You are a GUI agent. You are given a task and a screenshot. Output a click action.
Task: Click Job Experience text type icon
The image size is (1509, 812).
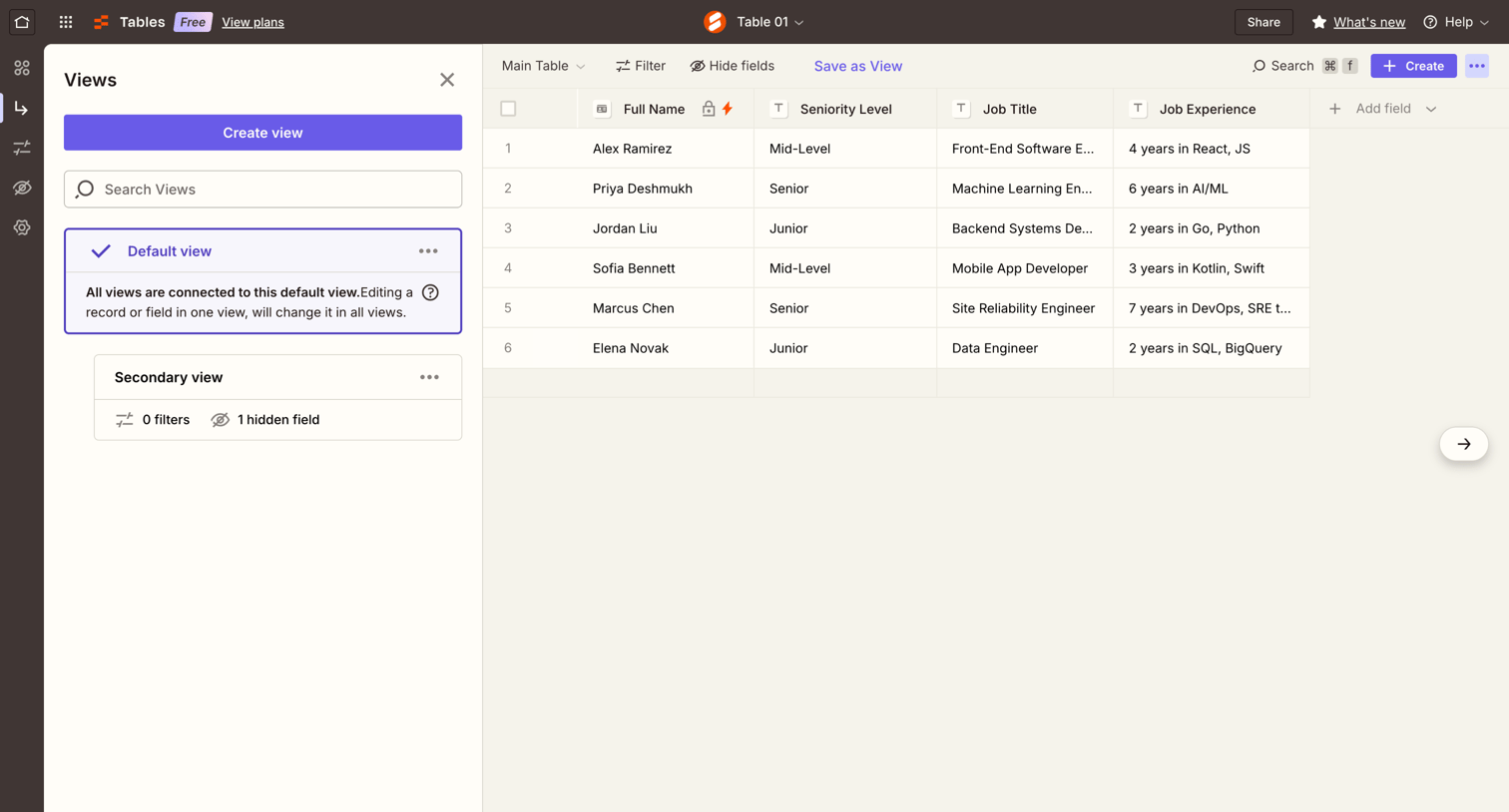click(1138, 109)
